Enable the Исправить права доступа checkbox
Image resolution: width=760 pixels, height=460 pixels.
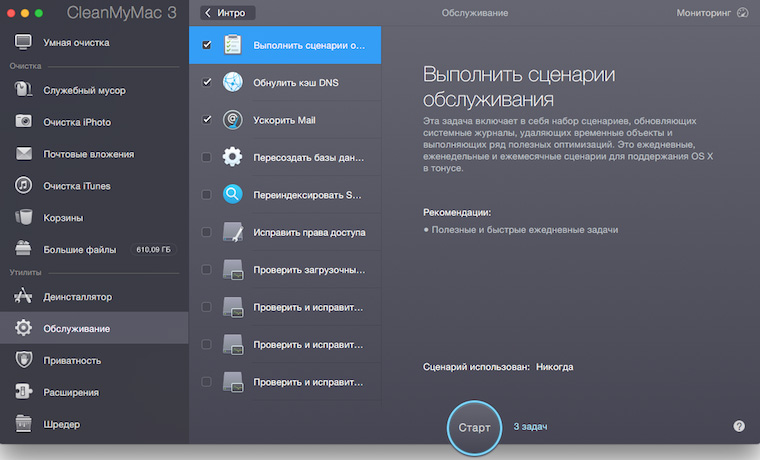tap(206, 232)
